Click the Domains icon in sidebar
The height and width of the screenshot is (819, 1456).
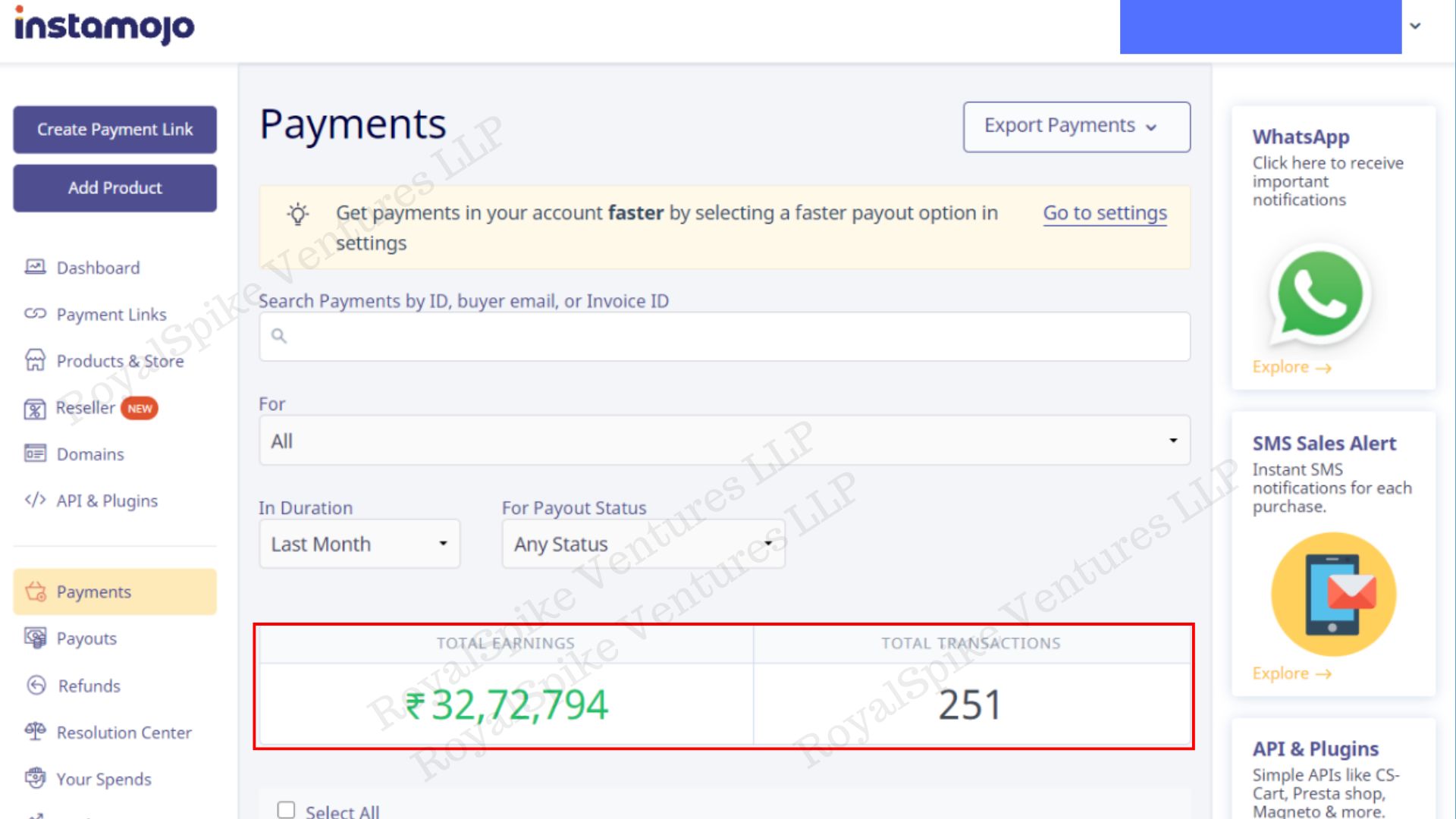[35, 453]
